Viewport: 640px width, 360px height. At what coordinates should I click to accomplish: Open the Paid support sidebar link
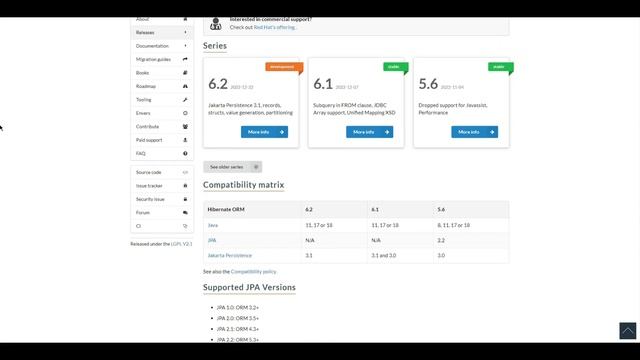coord(162,140)
